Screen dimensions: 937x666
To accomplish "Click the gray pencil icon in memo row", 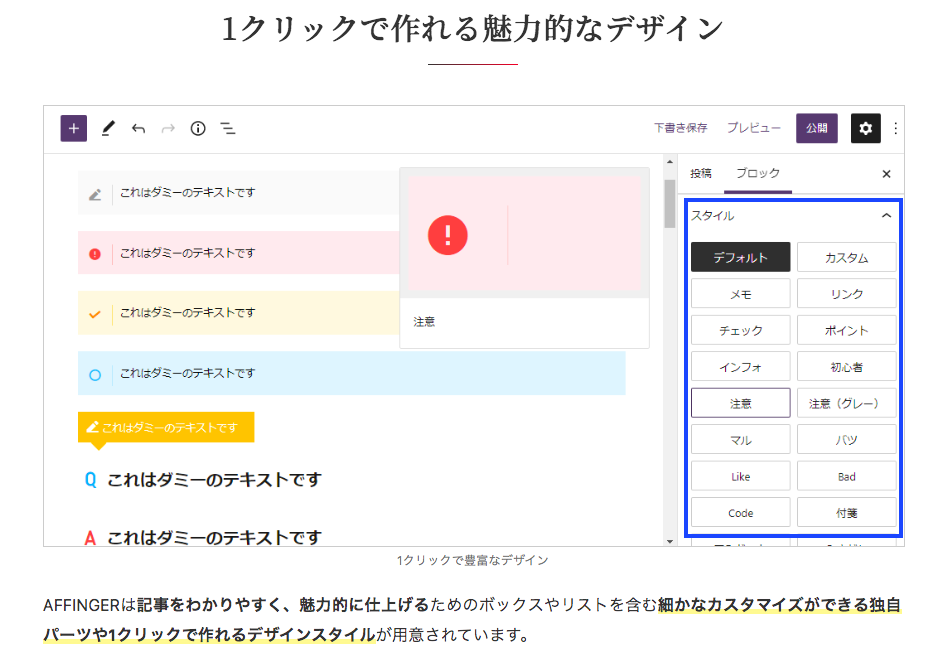I will pyautogui.click(x=95, y=195).
